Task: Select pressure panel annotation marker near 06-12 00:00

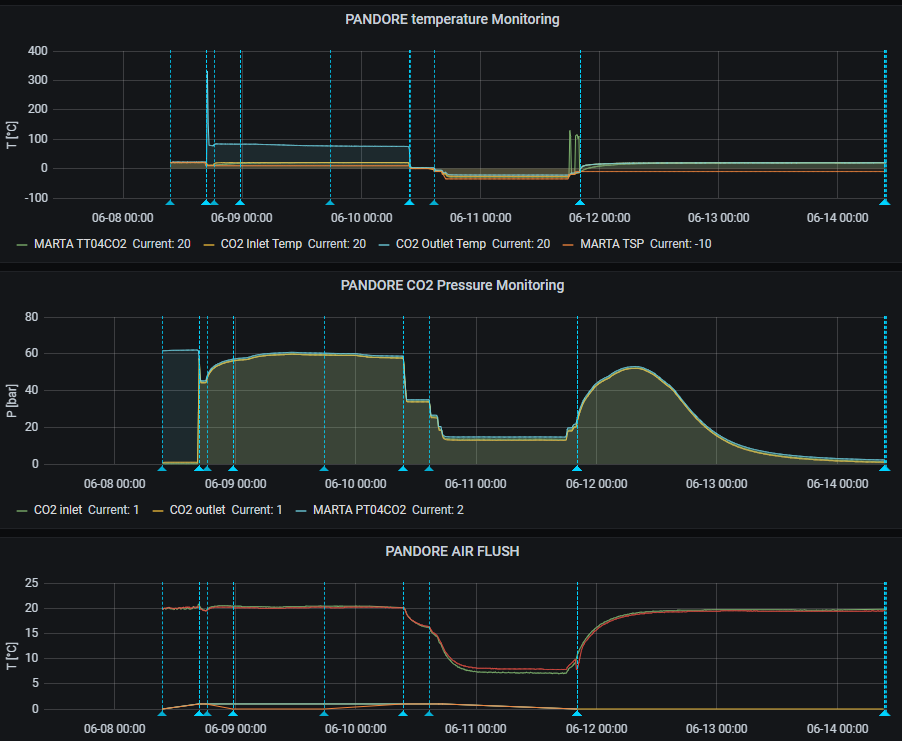Action: [577, 467]
